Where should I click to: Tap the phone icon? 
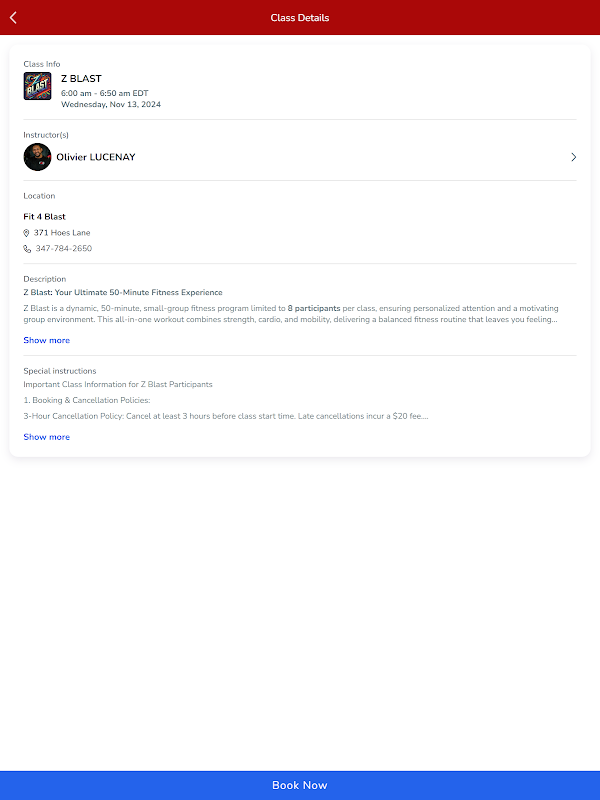[27, 249]
